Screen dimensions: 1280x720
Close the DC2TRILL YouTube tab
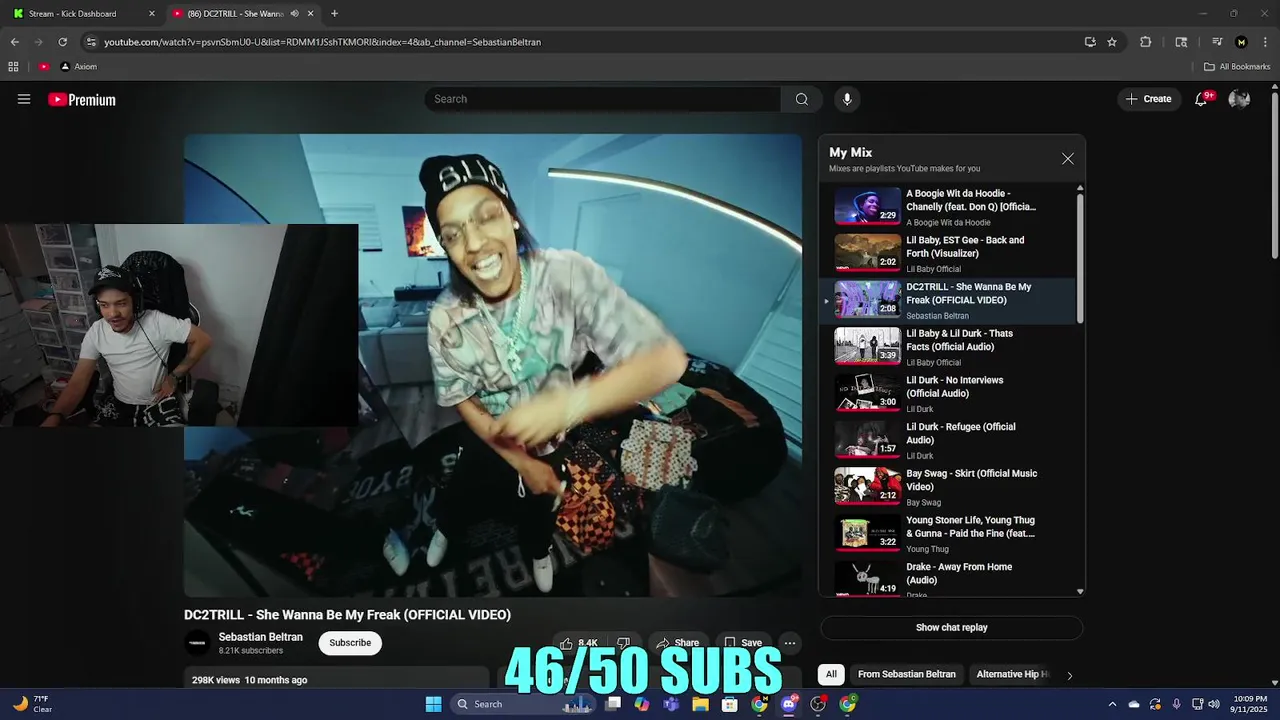coord(310,14)
